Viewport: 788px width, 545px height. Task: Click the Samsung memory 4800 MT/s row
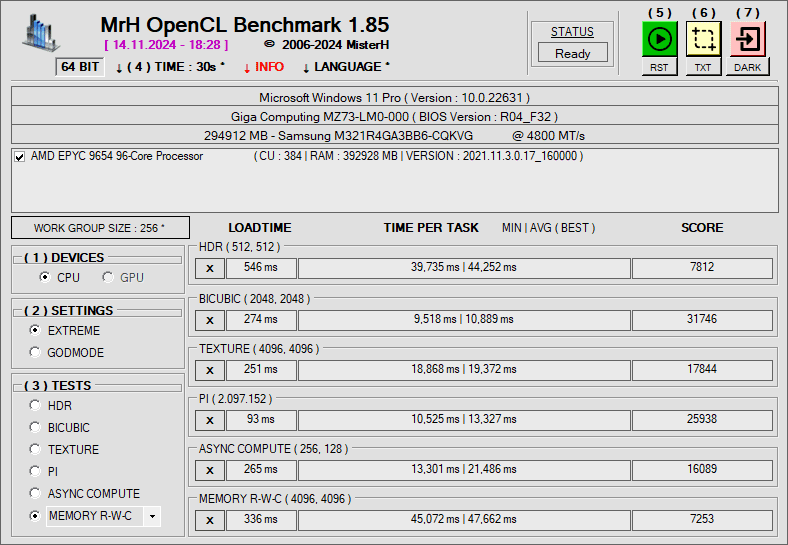pos(395,135)
